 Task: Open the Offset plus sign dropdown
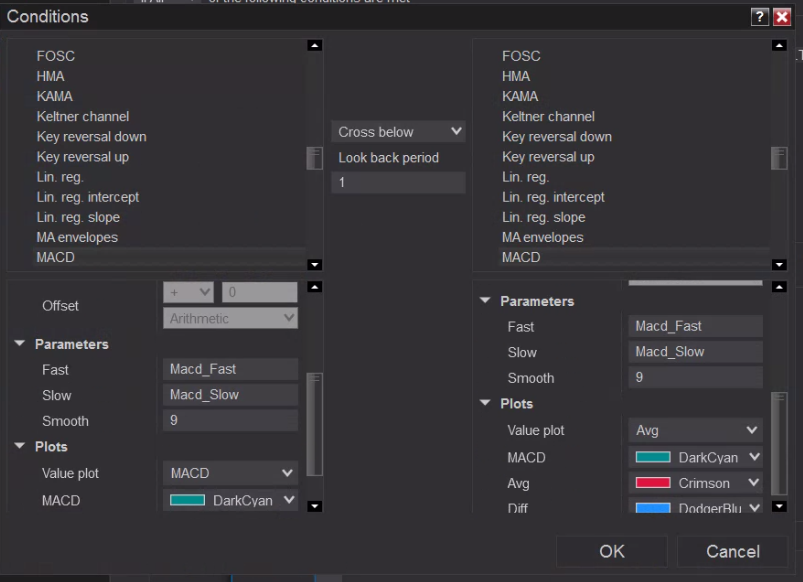188,292
